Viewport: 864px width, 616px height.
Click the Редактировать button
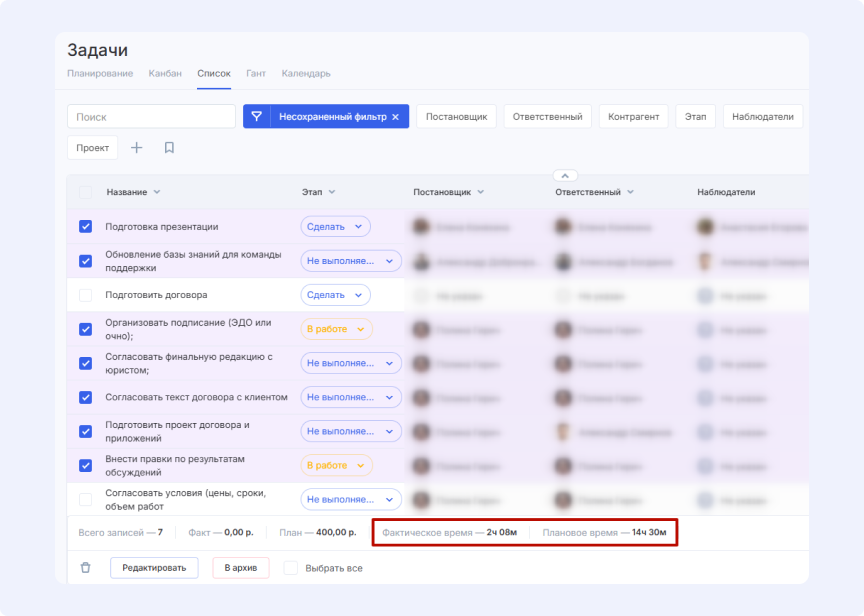coord(154,568)
